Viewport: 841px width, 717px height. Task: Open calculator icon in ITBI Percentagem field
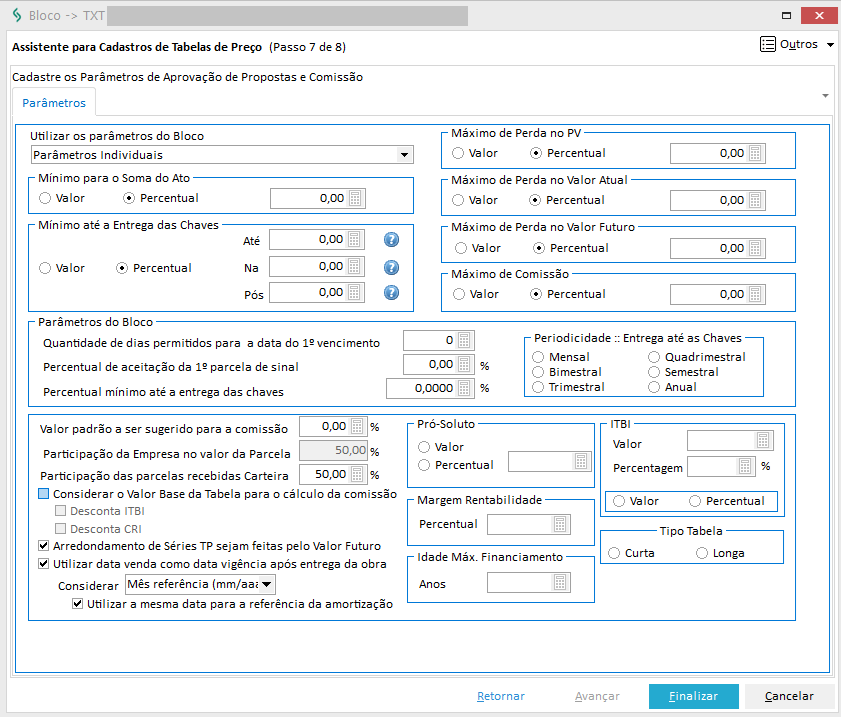[x=745, y=467]
